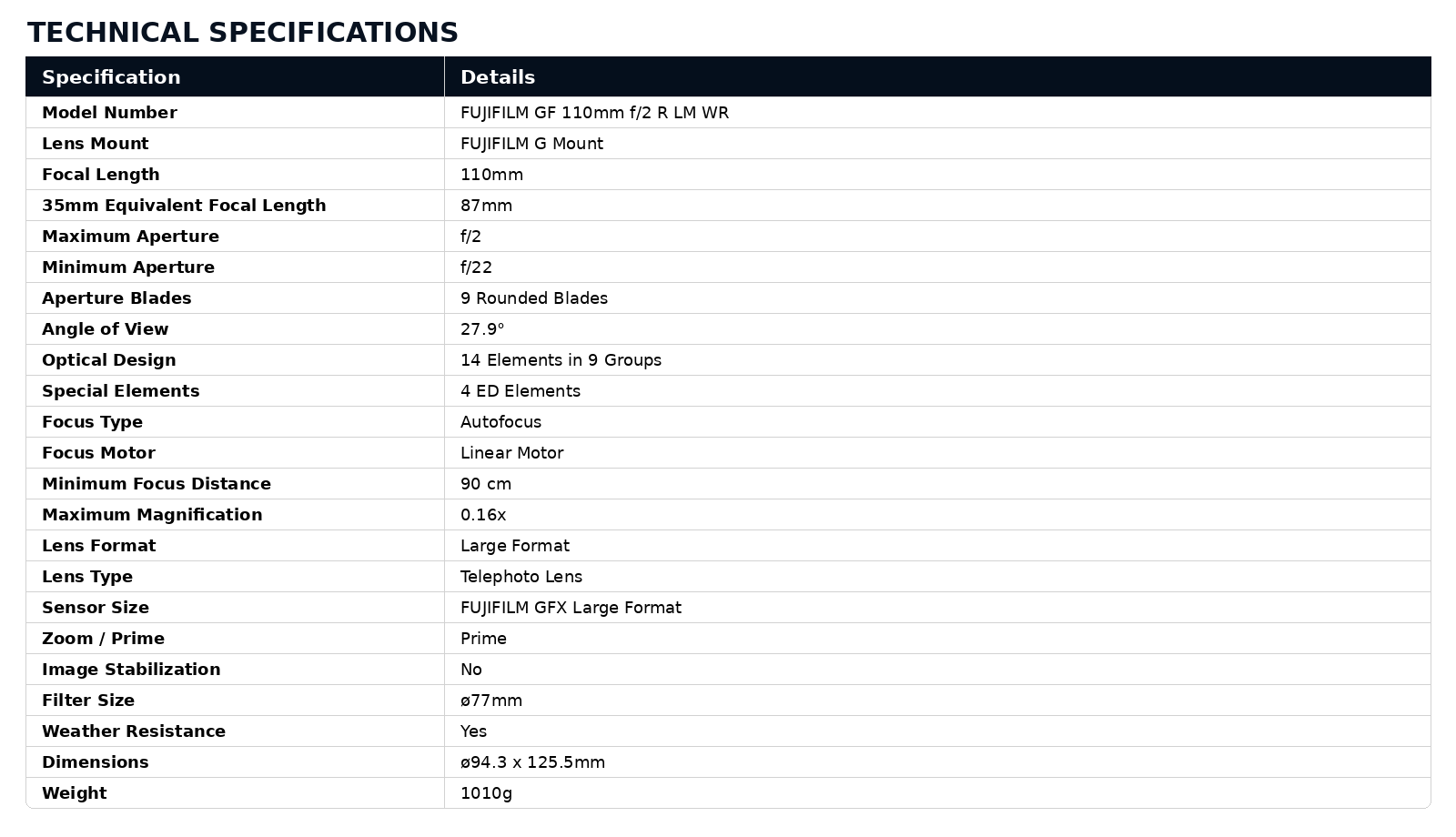Click the 'Focus Motor' label

pos(98,453)
